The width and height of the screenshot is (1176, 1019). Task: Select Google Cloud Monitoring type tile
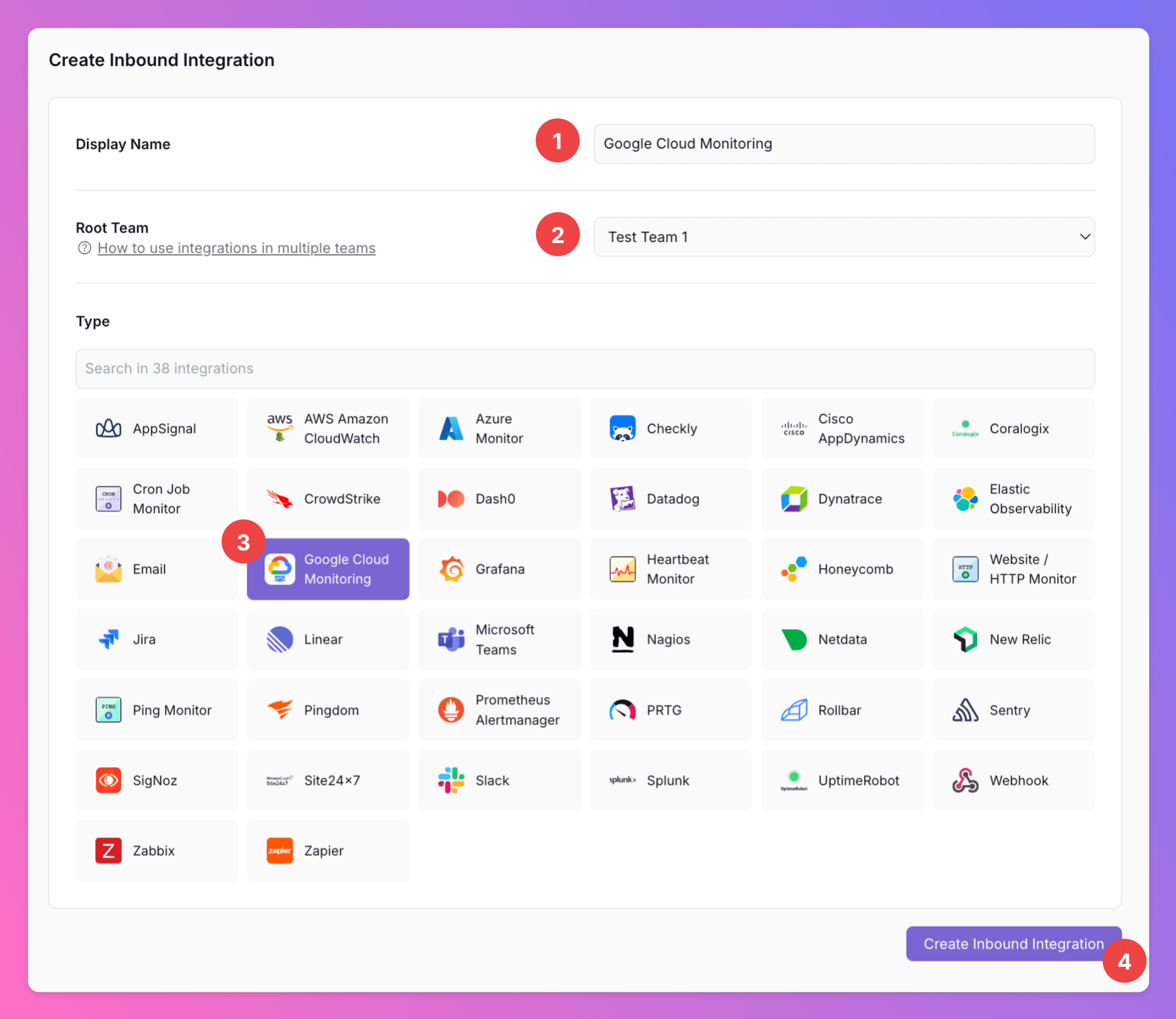[x=329, y=569]
